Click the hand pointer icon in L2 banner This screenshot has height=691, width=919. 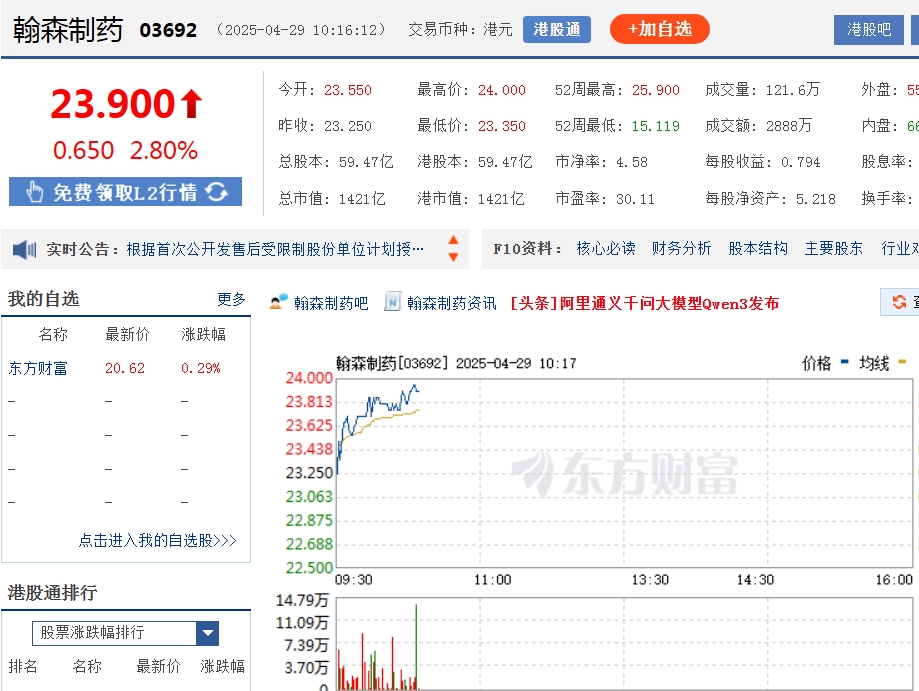click(x=35, y=192)
